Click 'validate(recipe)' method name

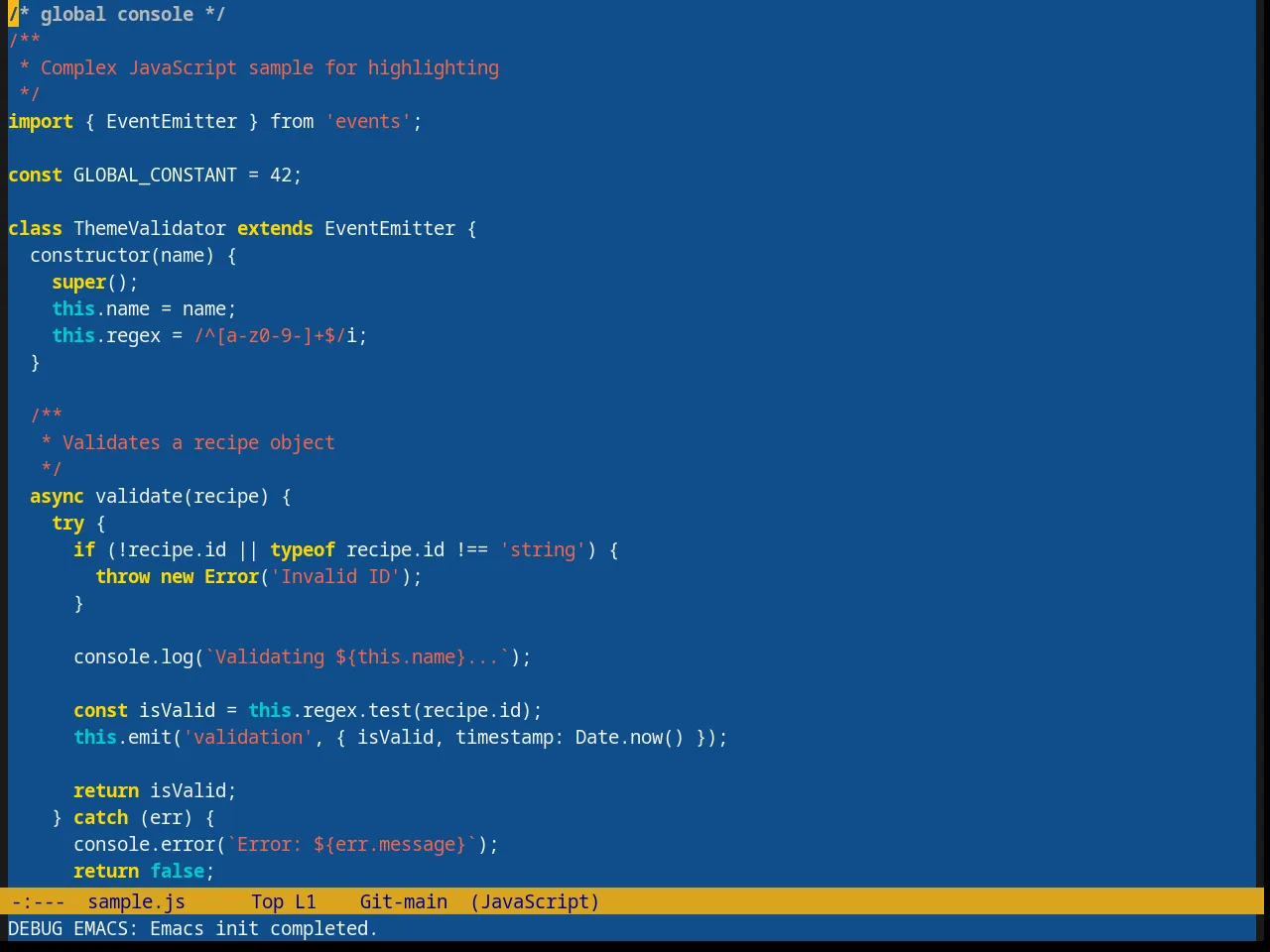[x=183, y=496]
